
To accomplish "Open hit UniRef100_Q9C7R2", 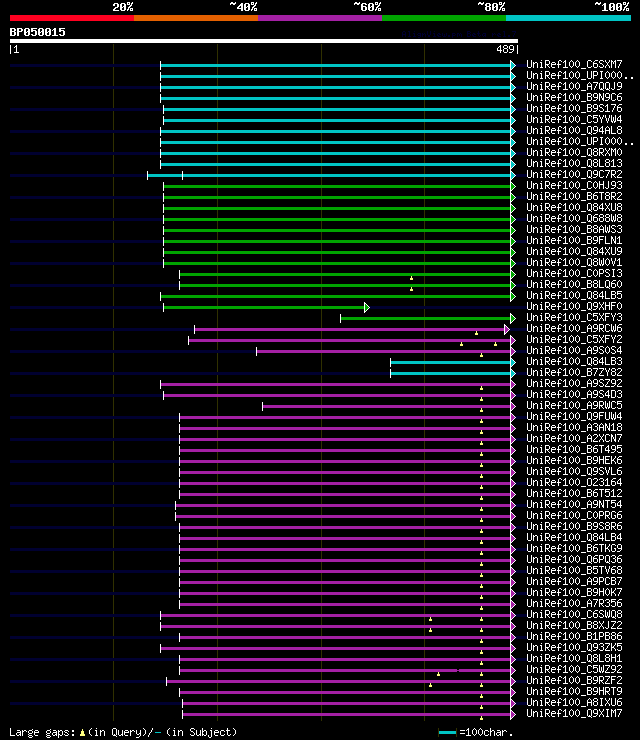I will coord(574,174).
